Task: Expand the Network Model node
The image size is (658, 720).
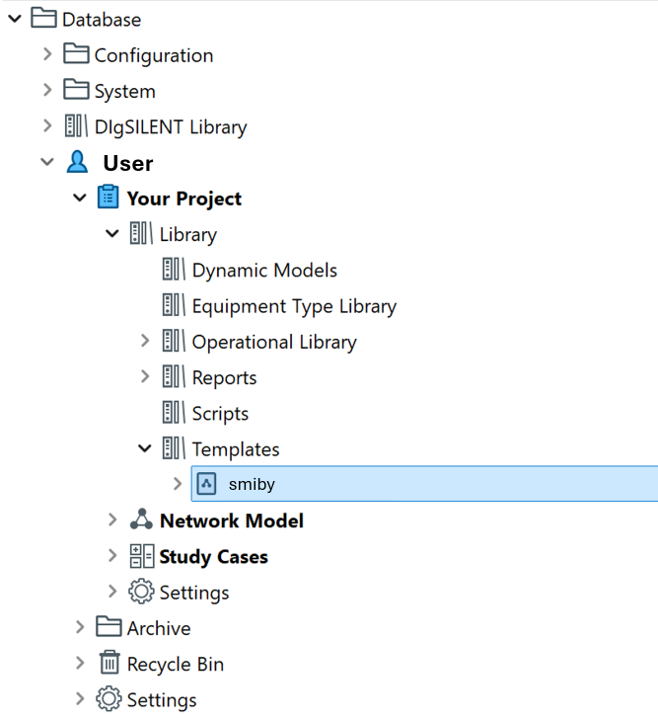Action: pyautogui.click(x=113, y=520)
